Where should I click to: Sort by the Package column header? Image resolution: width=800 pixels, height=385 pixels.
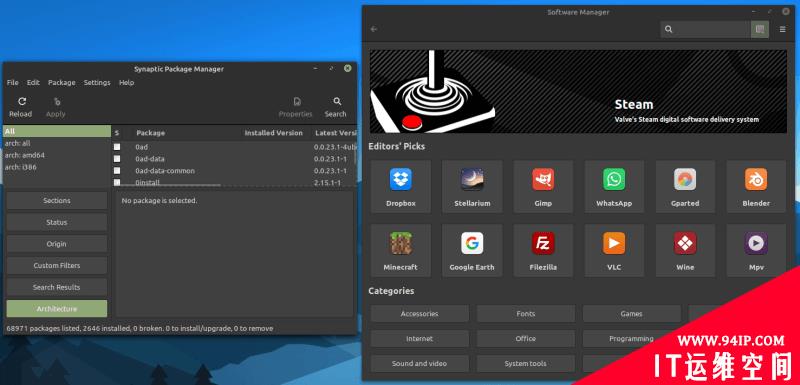151,133
